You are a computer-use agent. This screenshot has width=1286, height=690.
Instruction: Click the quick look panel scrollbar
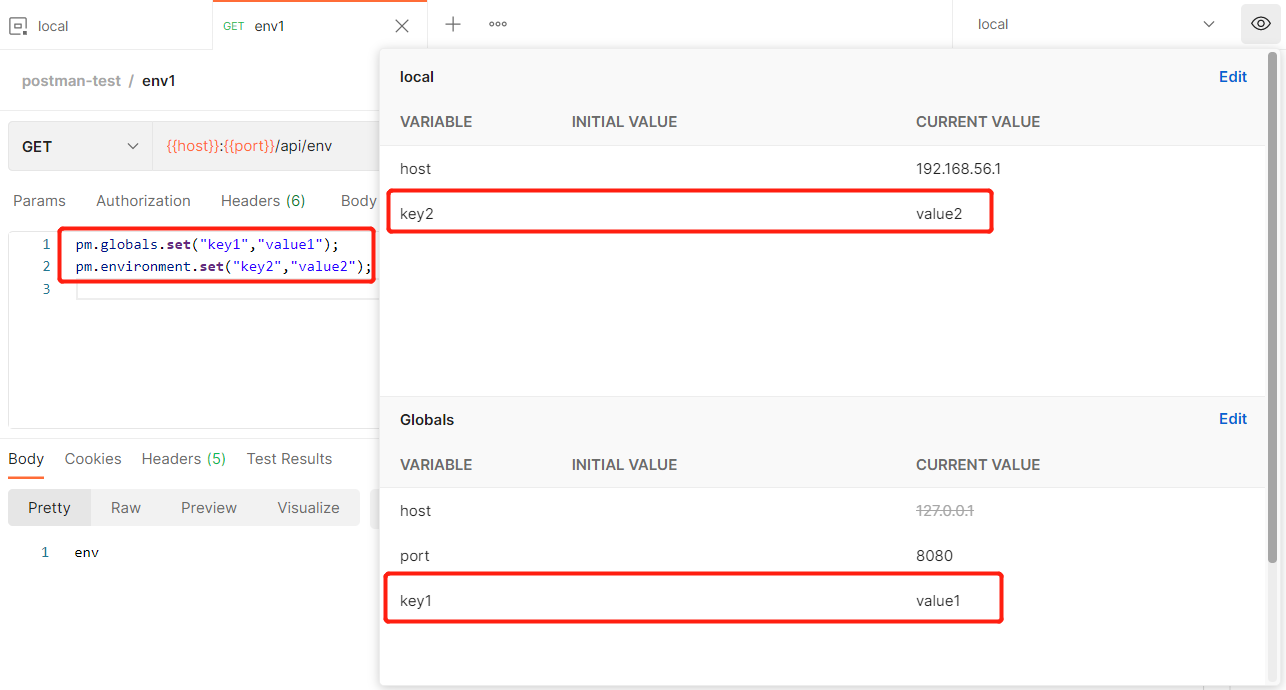click(1272, 310)
